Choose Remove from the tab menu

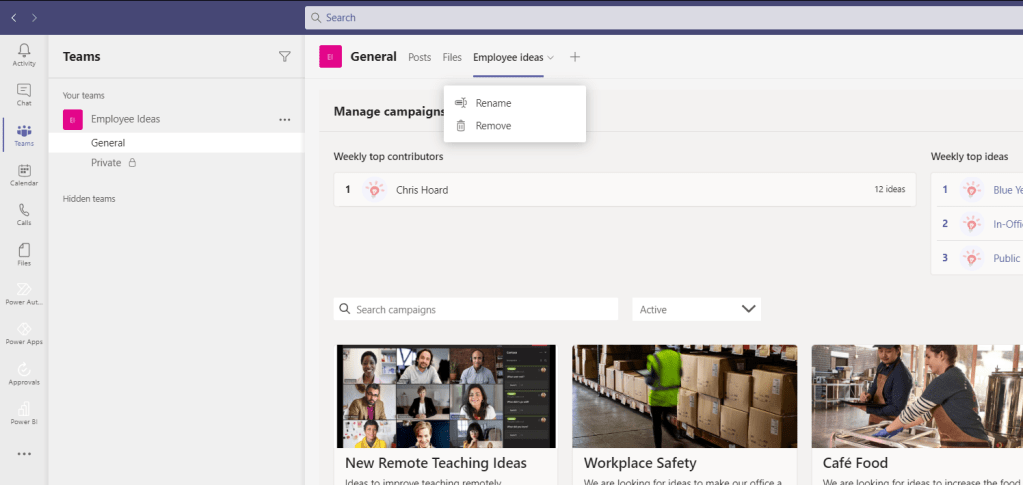click(493, 126)
